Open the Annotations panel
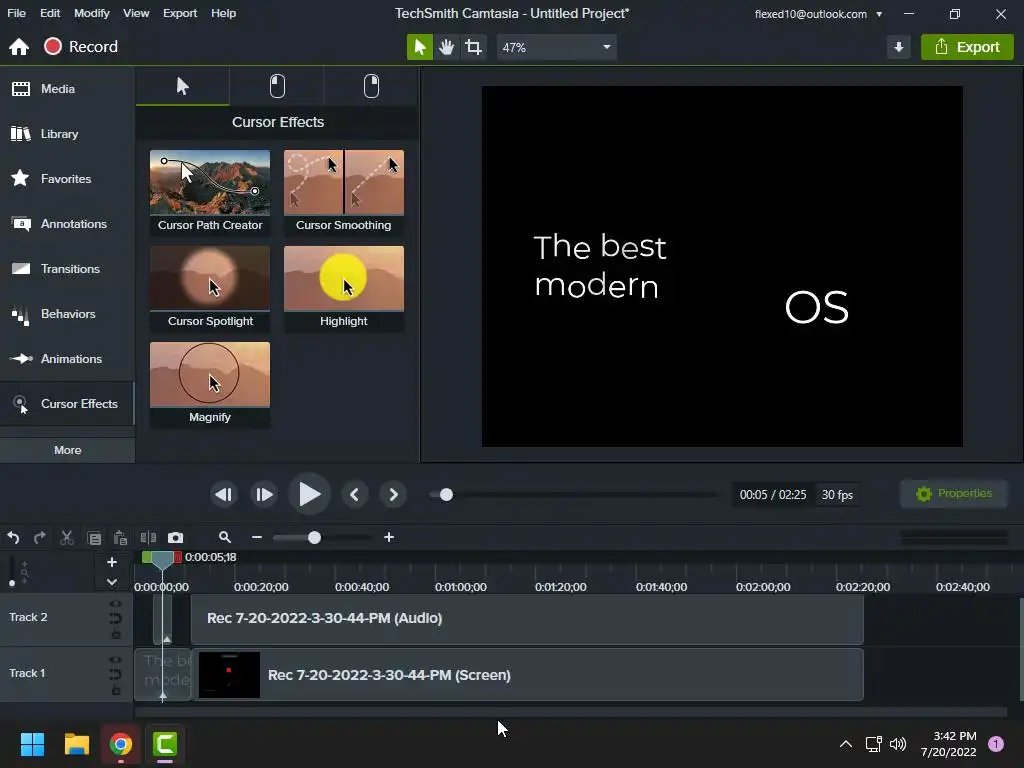This screenshot has height=768, width=1024. [x=67, y=224]
